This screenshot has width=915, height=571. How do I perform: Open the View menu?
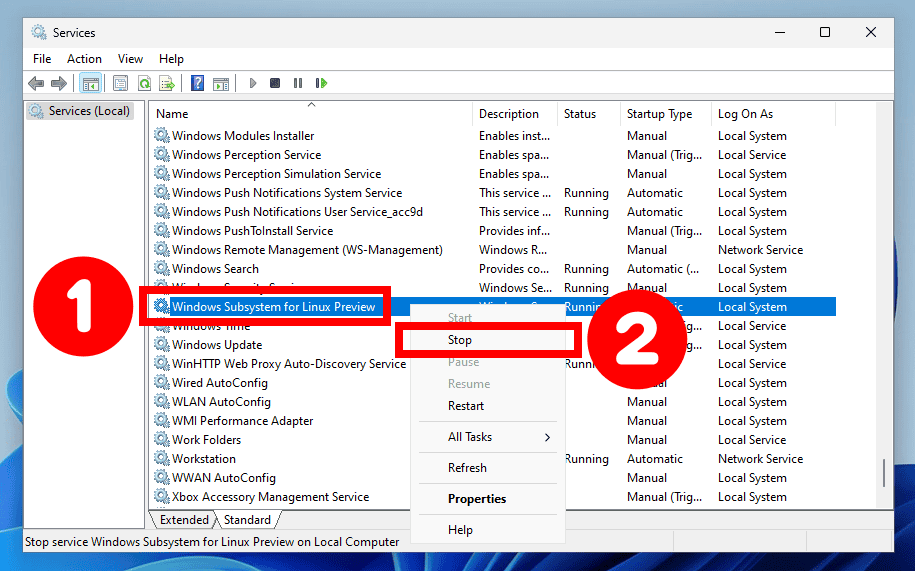point(130,59)
